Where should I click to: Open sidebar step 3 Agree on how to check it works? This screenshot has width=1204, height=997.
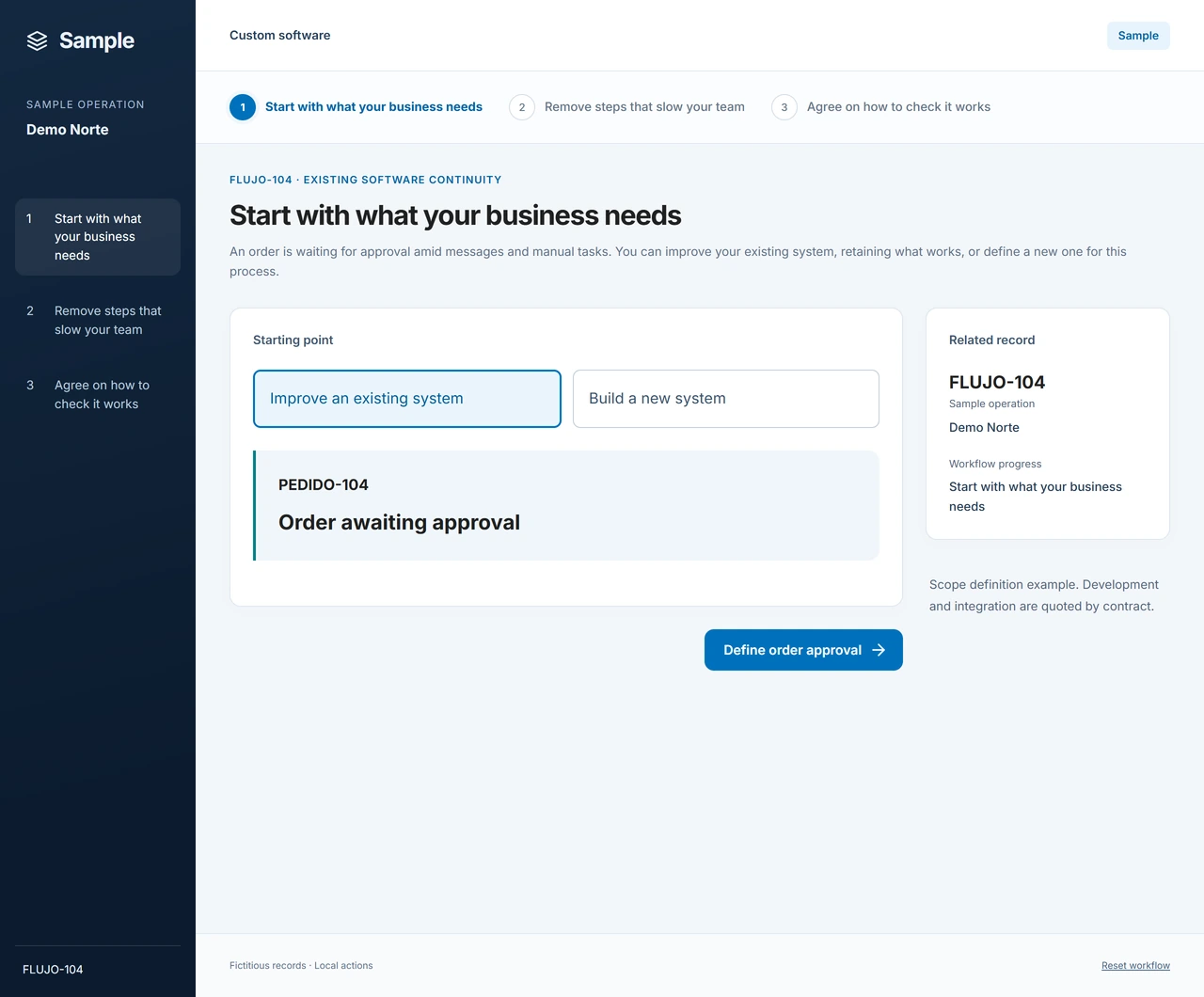point(98,395)
